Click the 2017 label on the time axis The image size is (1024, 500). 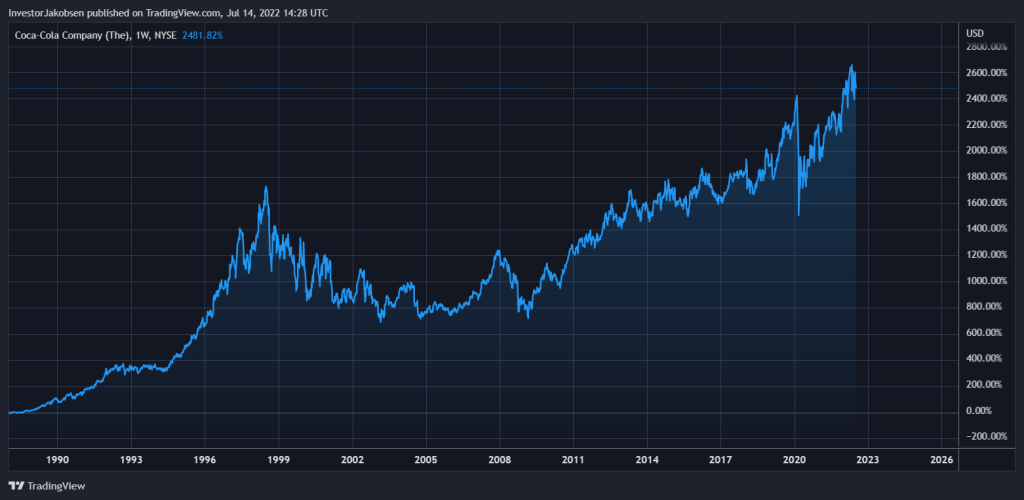tap(720, 460)
